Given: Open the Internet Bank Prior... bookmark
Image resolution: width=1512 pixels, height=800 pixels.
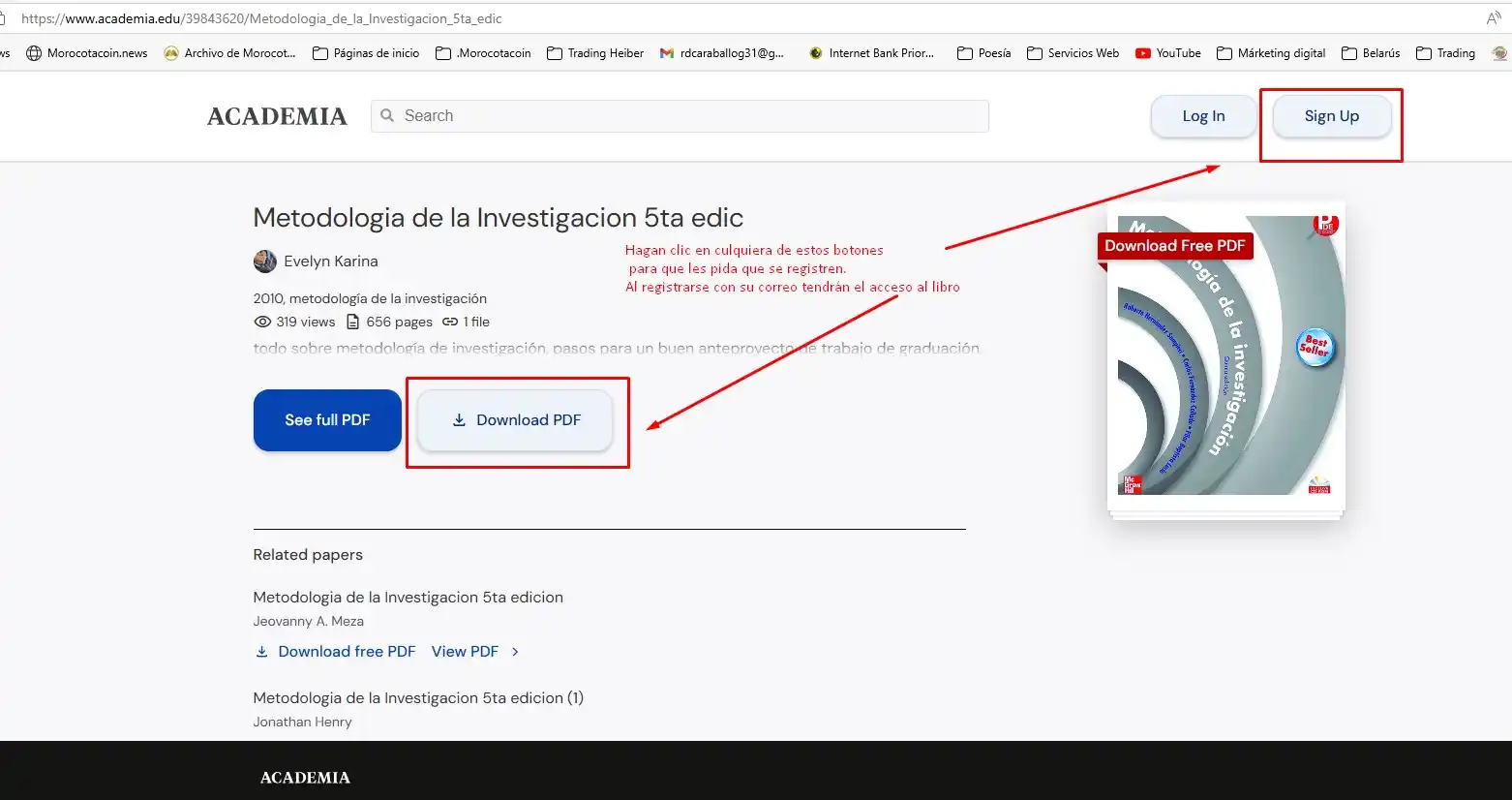Looking at the screenshot, I should click(x=872, y=53).
